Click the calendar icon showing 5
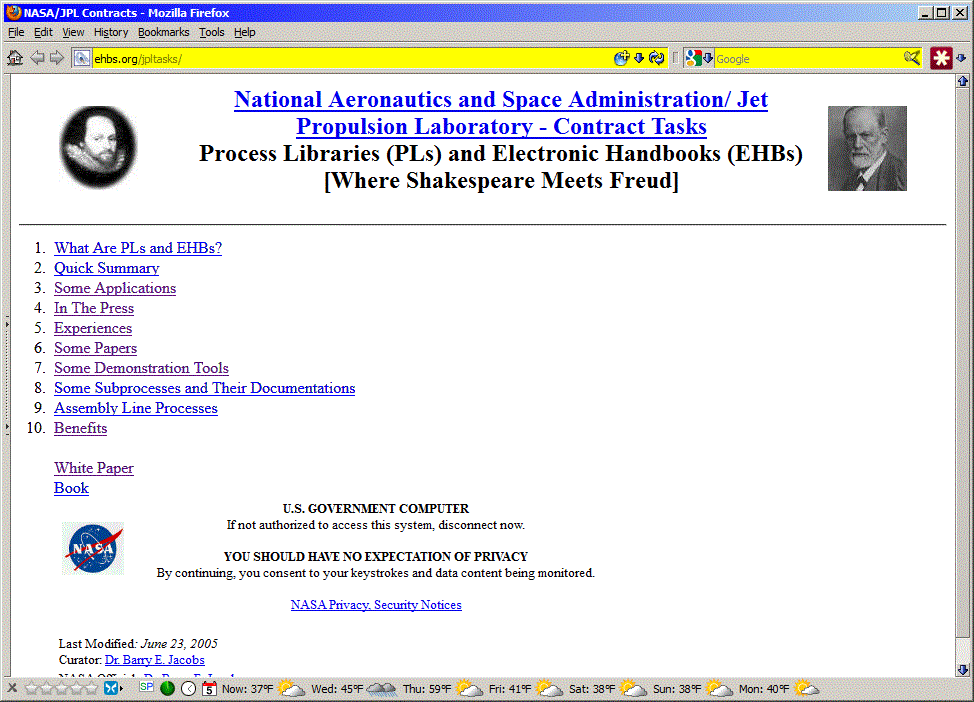The width and height of the screenshot is (974, 702). pos(209,688)
